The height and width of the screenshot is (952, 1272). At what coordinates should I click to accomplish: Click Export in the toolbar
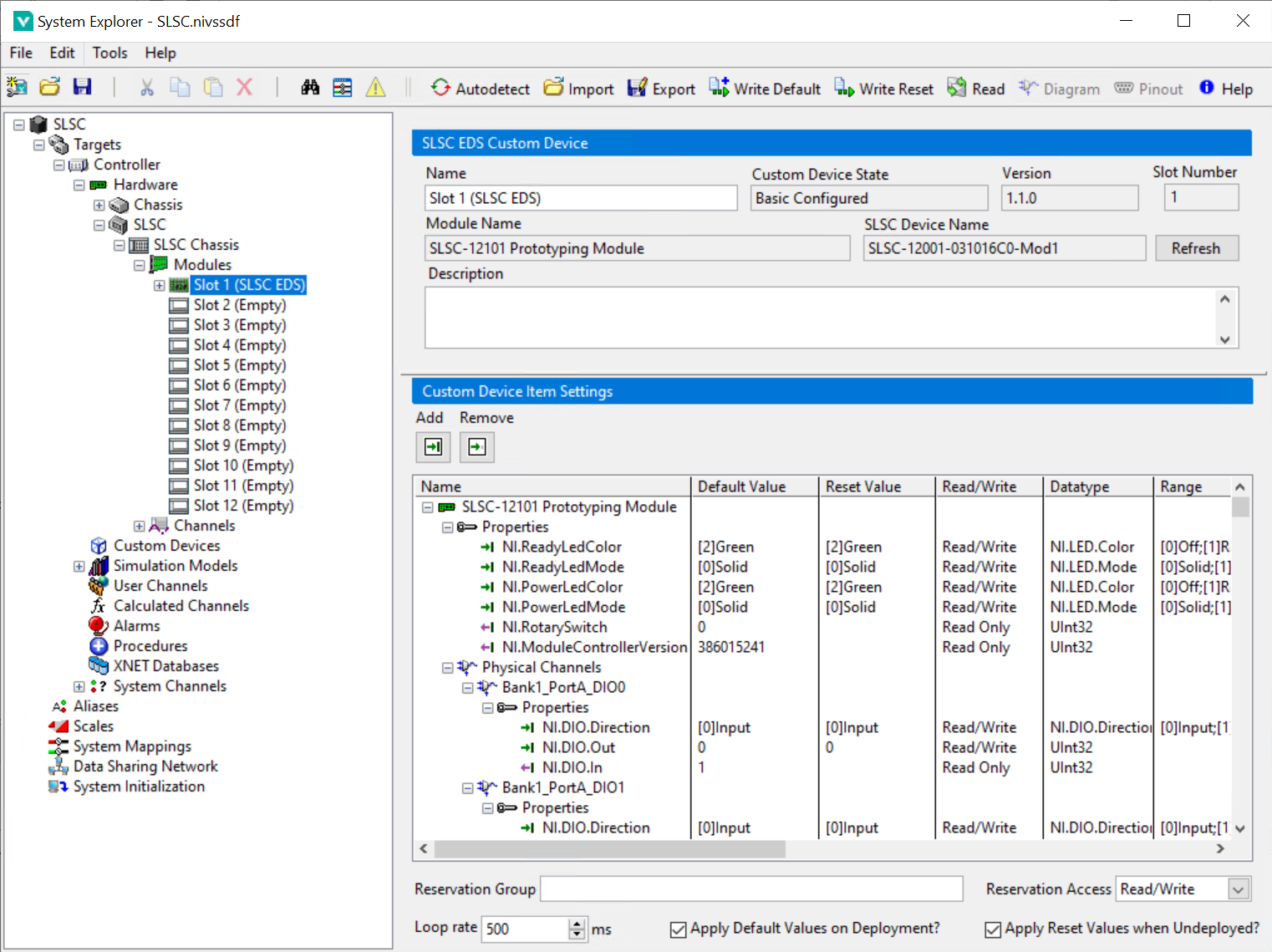click(661, 89)
